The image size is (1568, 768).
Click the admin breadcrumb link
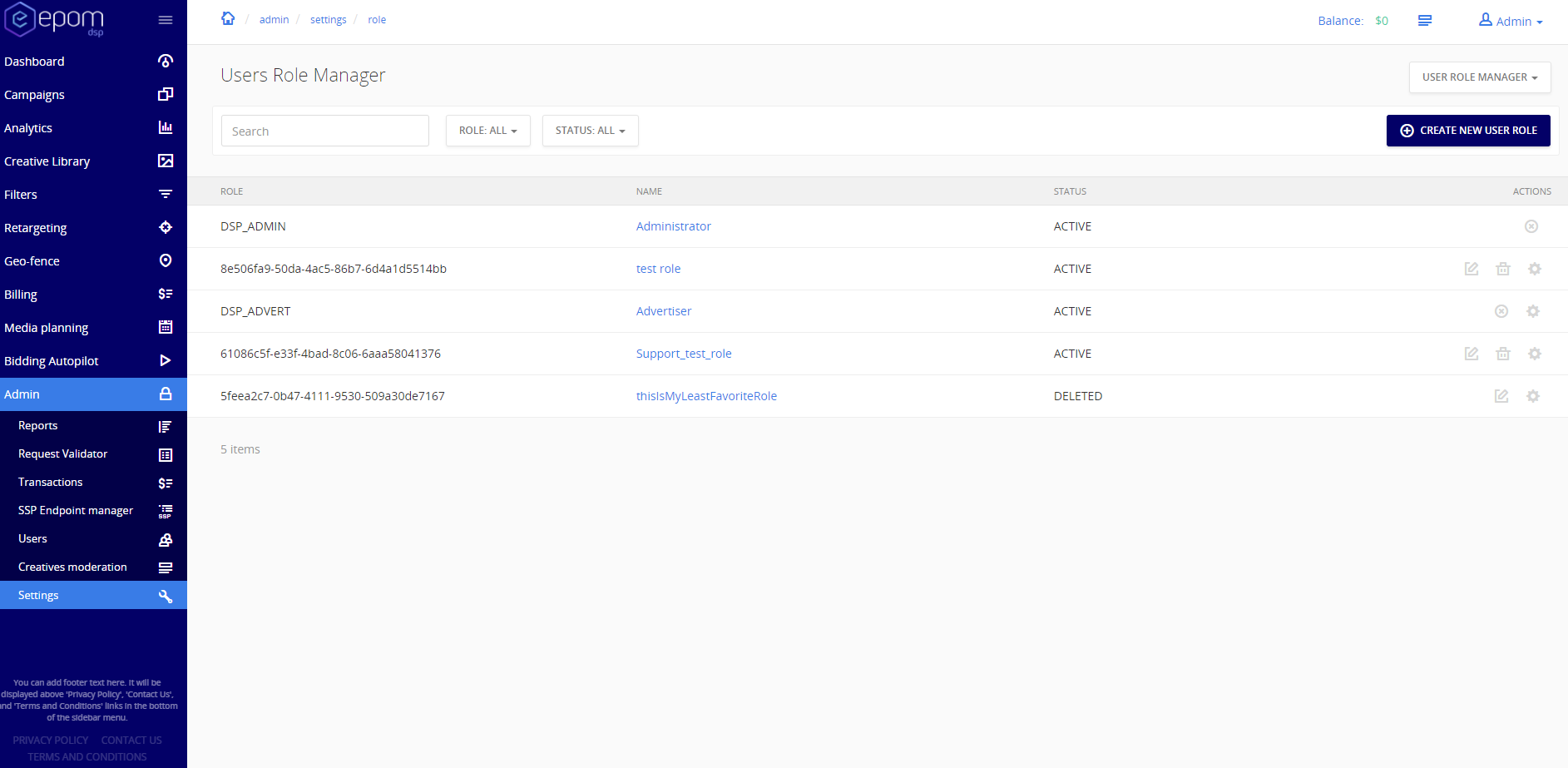coord(274,20)
